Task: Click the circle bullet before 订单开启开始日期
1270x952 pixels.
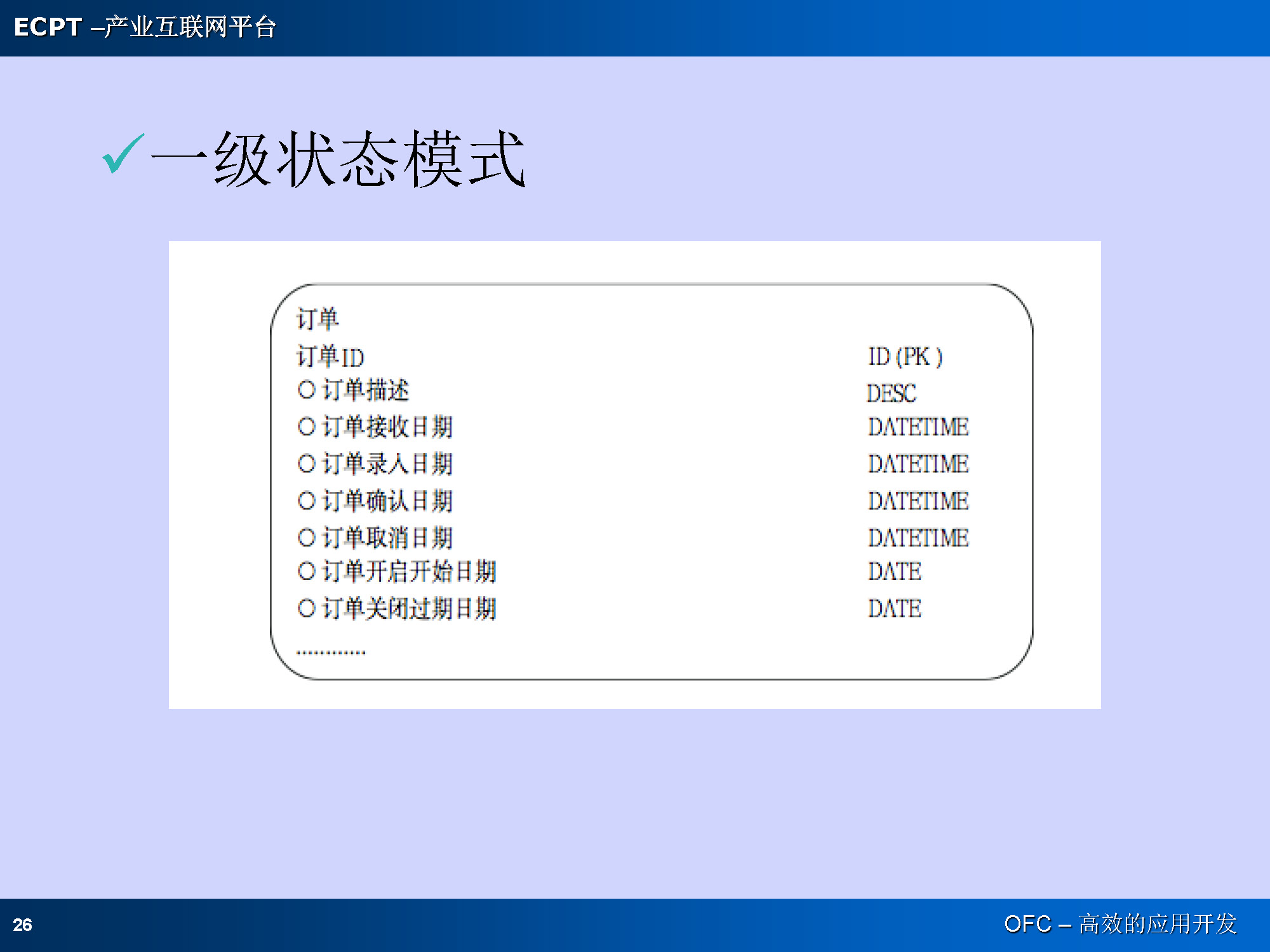Action: coord(307,571)
